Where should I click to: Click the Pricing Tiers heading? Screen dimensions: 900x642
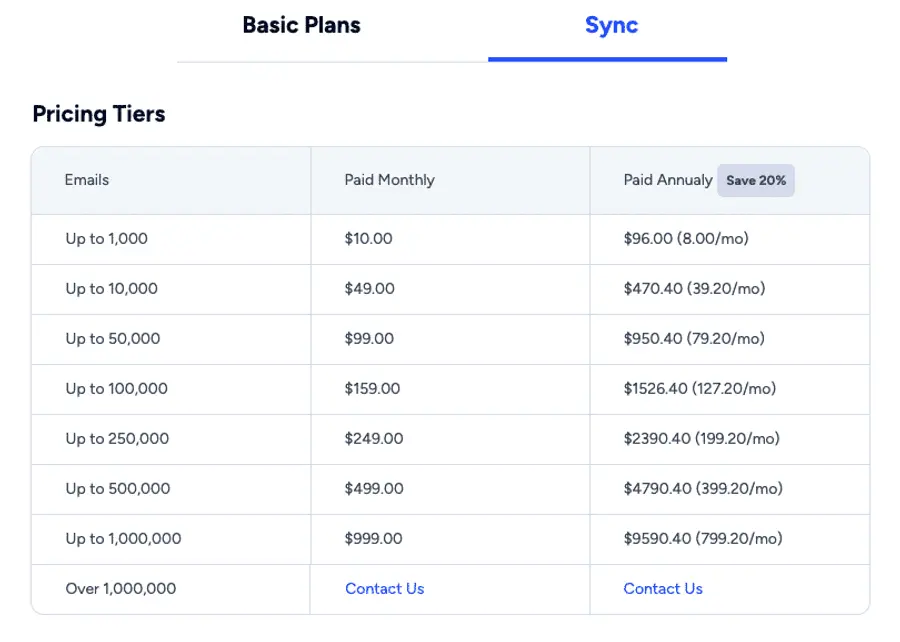(x=98, y=113)
